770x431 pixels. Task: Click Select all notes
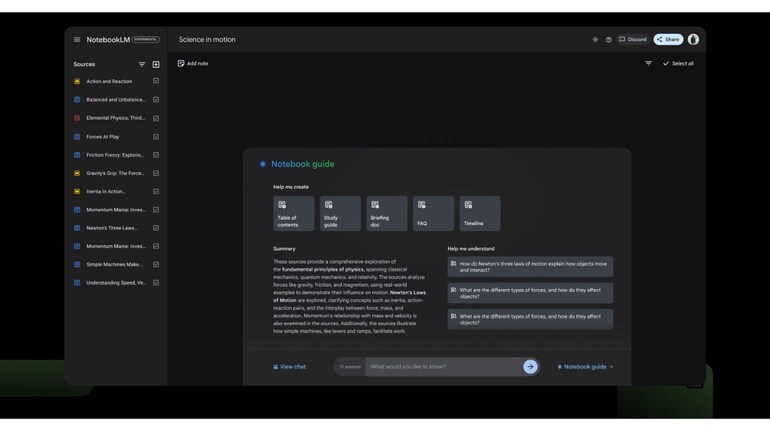click(678, 63)
